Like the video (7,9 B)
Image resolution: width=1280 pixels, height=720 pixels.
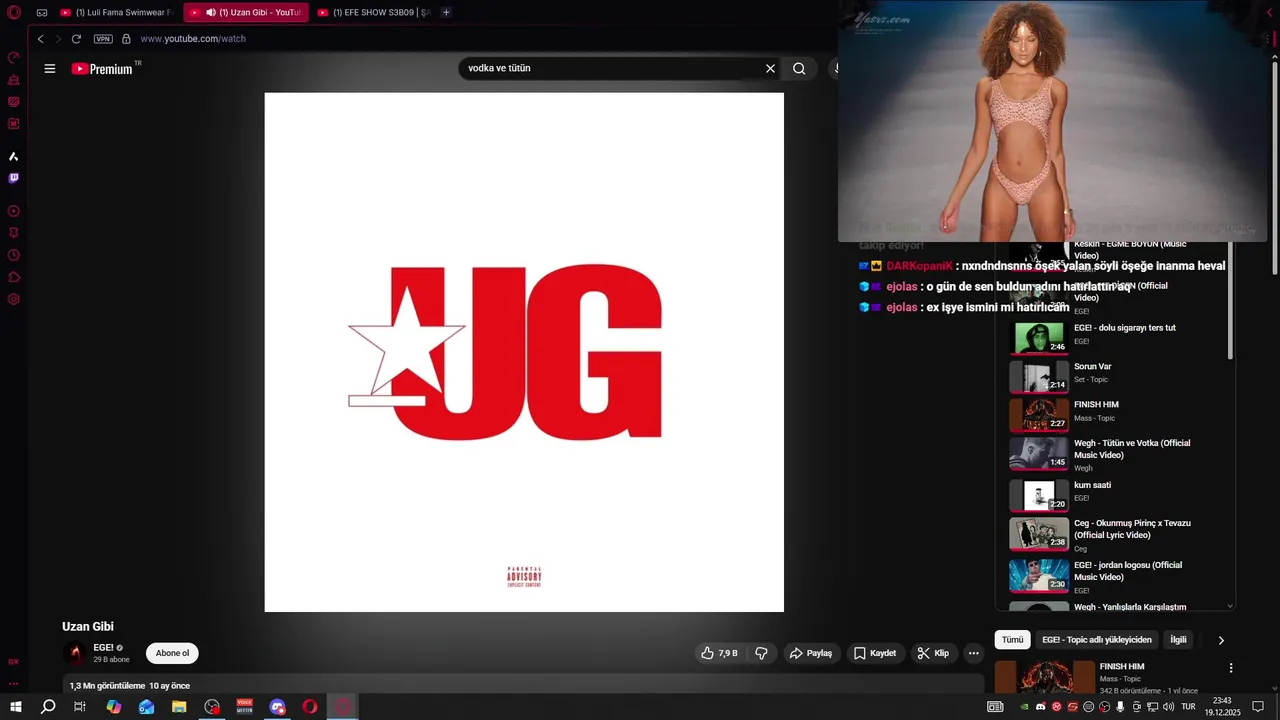coord(719,654)
